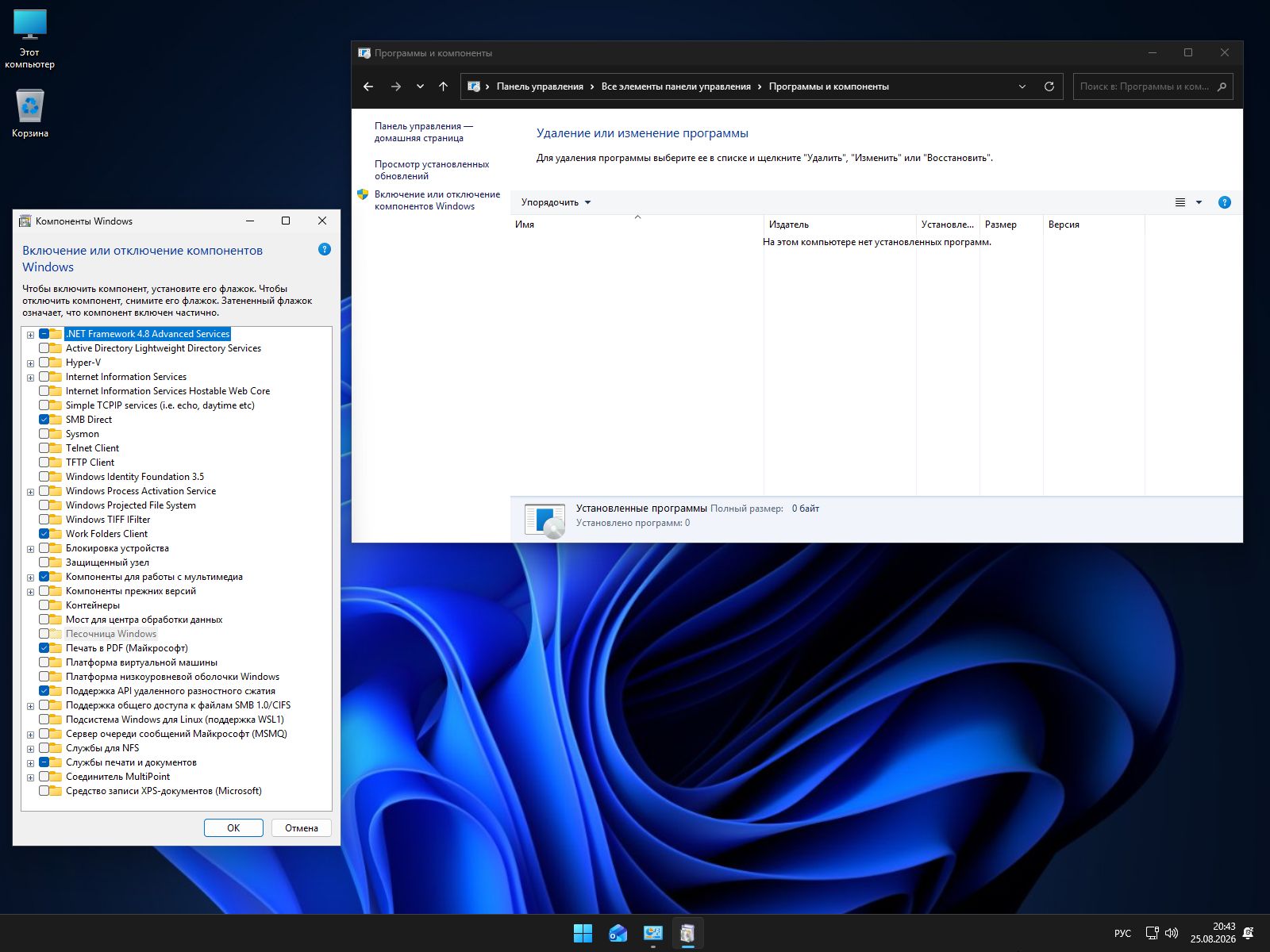Check the TFTP Client checkbox

44,463
